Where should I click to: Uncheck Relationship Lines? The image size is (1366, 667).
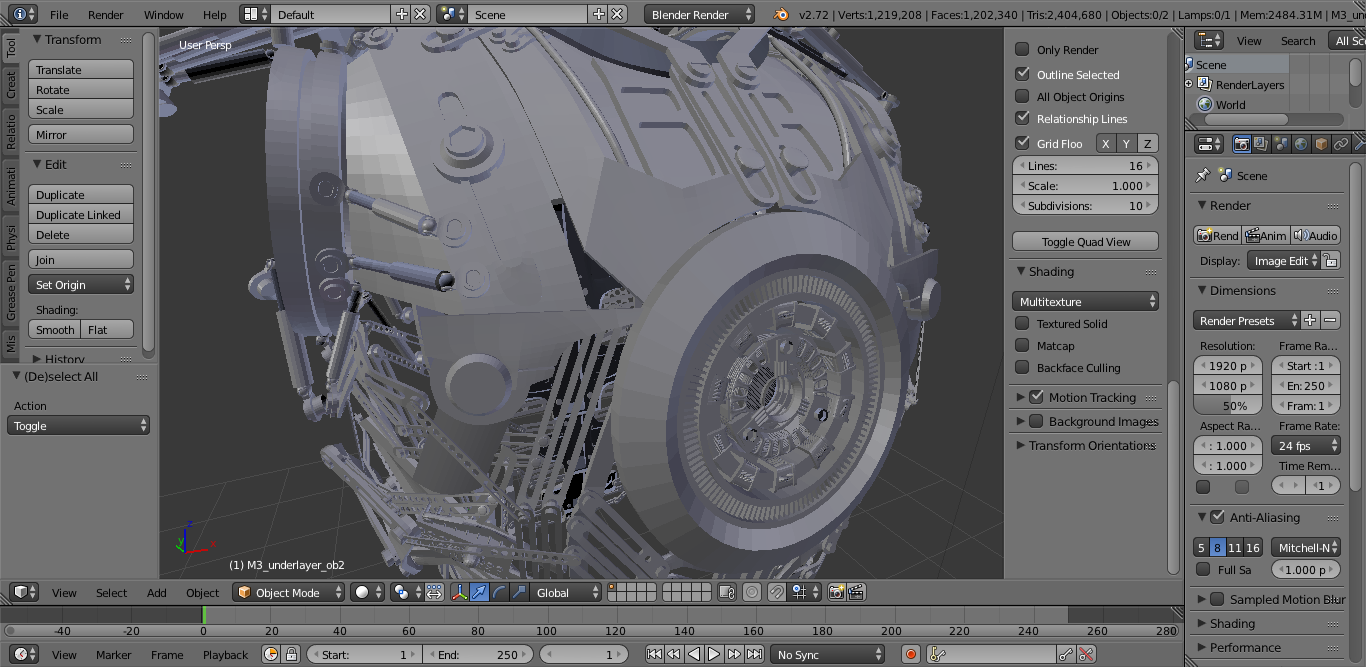[1022, 118]
